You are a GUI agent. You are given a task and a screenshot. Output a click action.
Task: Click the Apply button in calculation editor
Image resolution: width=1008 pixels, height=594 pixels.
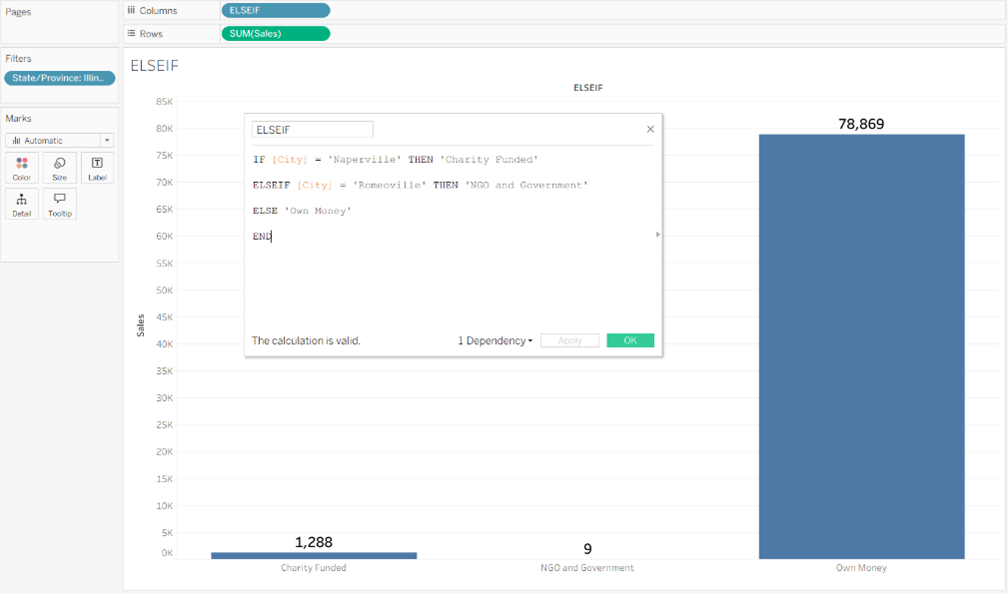570,341
